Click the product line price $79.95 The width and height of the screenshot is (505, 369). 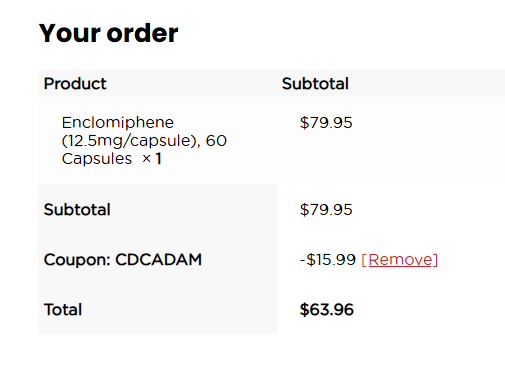click(326, 123)
